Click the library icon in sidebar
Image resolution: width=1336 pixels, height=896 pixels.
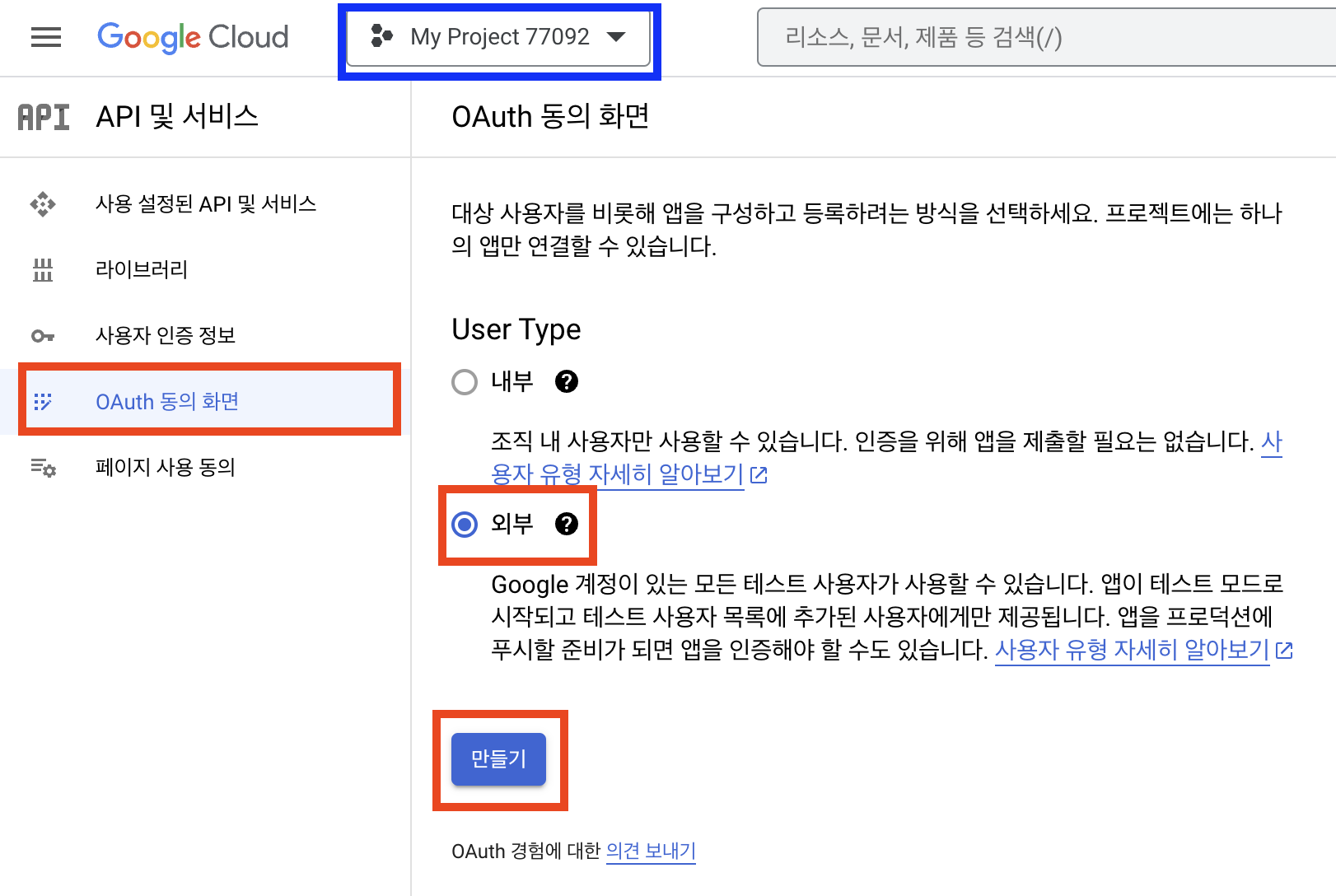[43, 269]
